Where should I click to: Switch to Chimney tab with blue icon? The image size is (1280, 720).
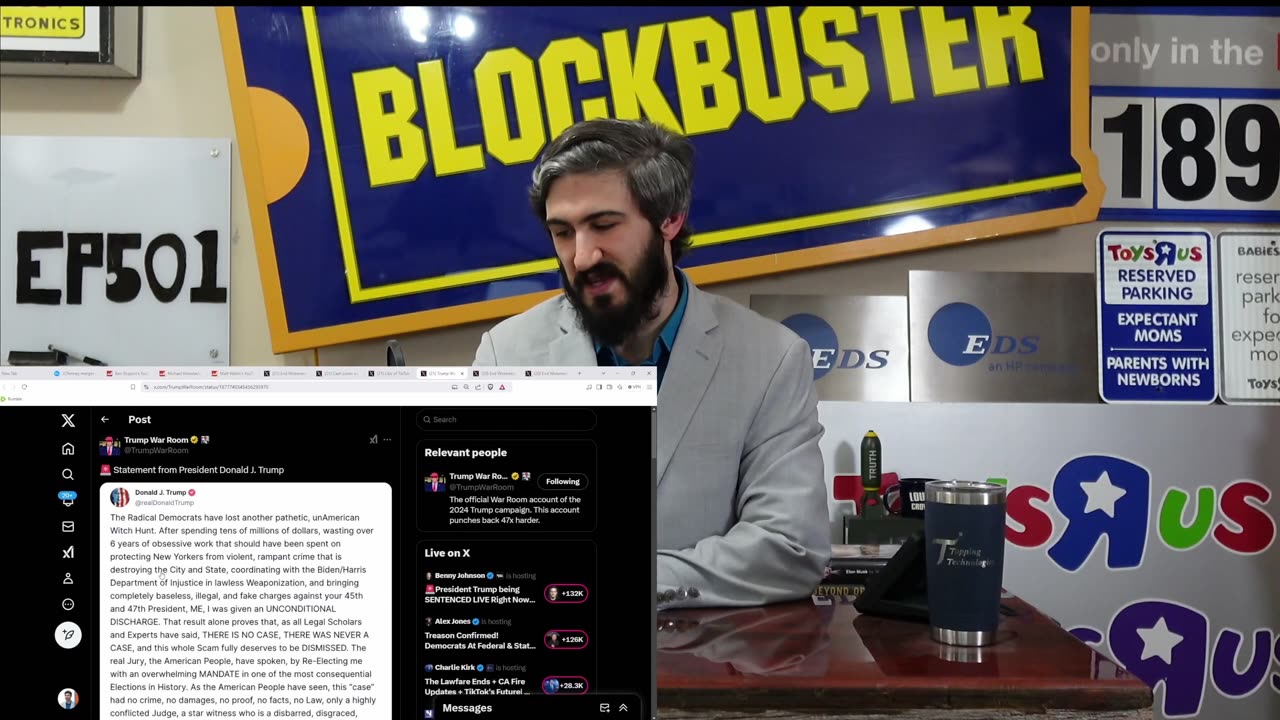[76, 373]
